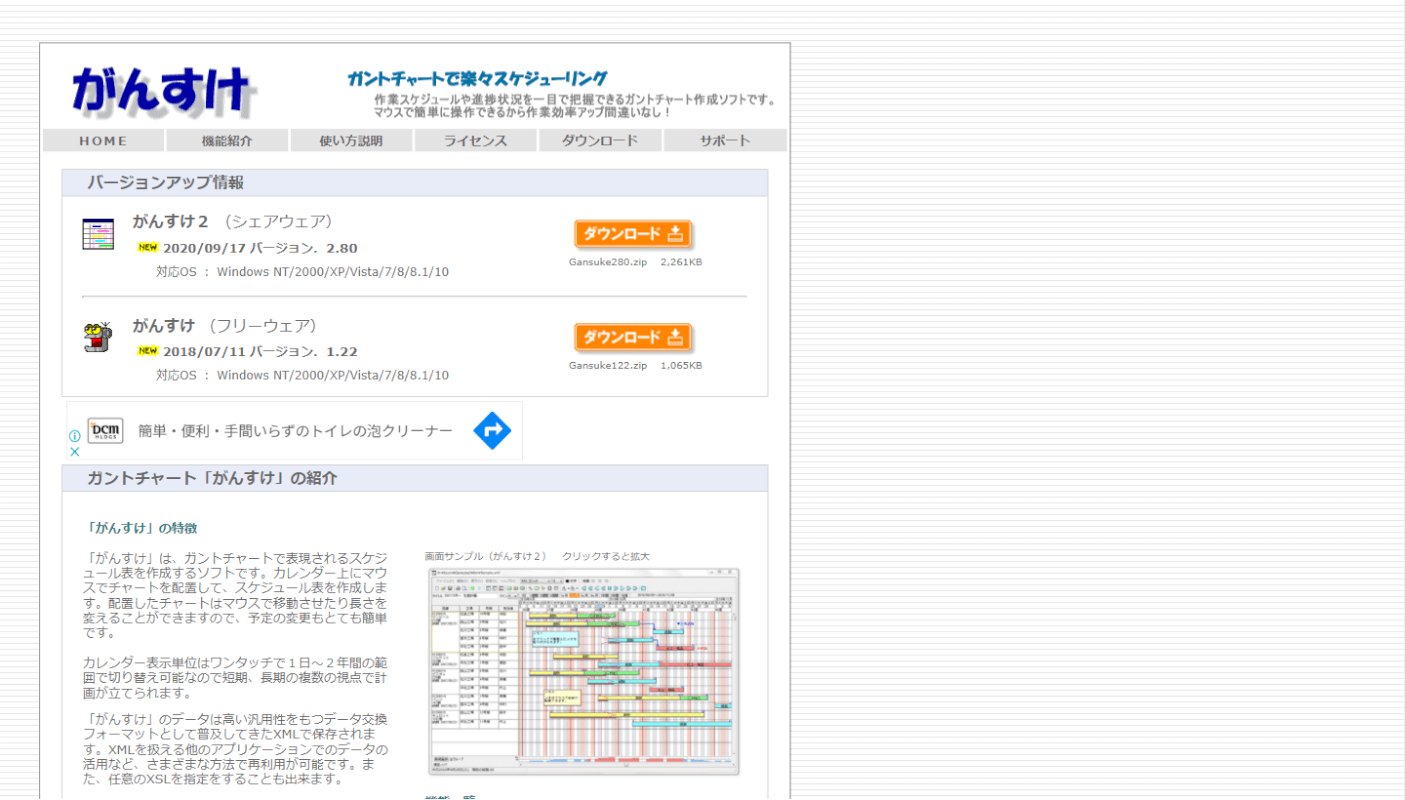The width and height of the screenshot is (1405, 800).
Task: Click the がんすけ2 (シェアウェア) heading
Action: [x=232, y=221]
